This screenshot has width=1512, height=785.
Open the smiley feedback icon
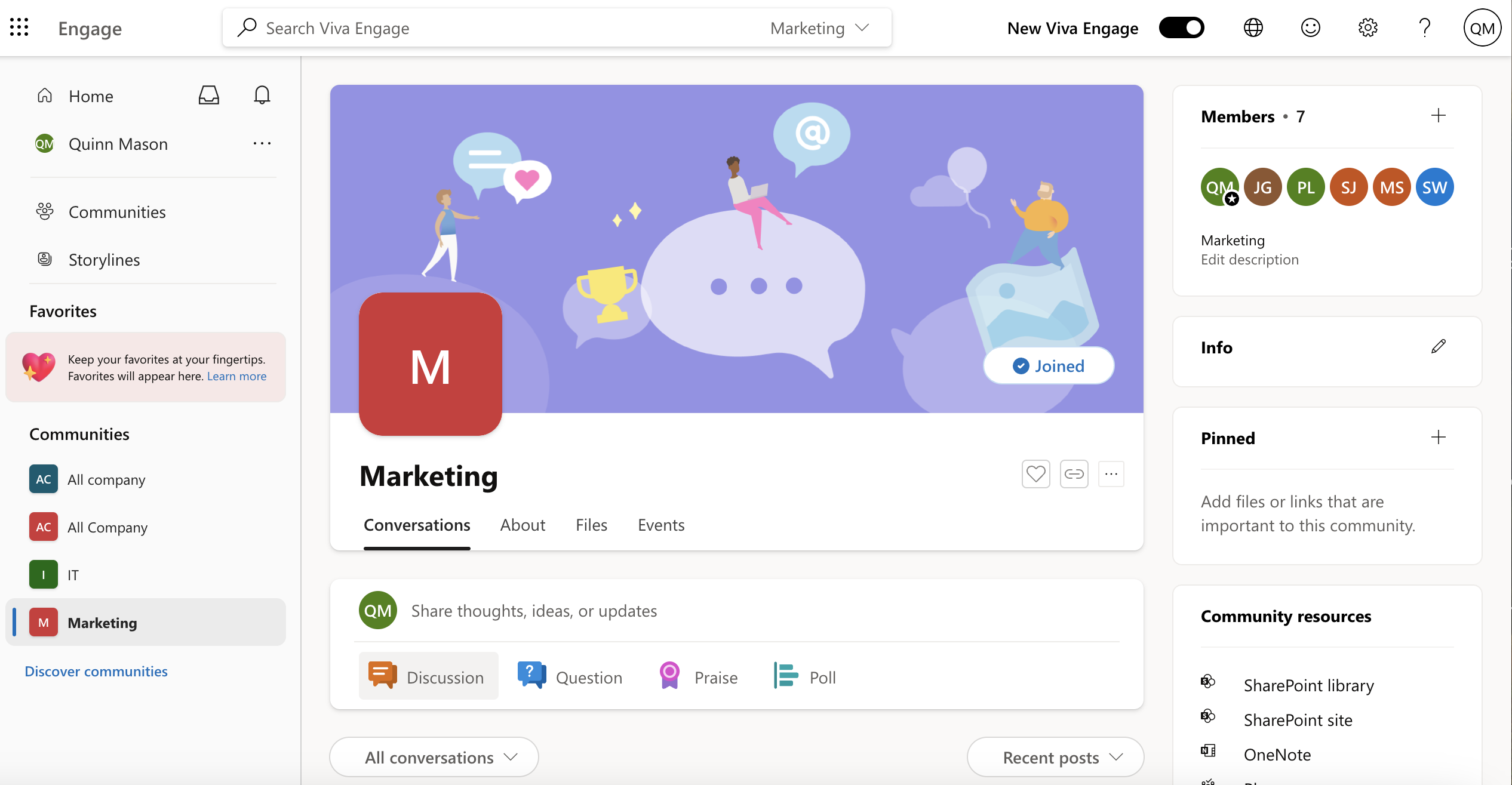tap(1310, 27)
